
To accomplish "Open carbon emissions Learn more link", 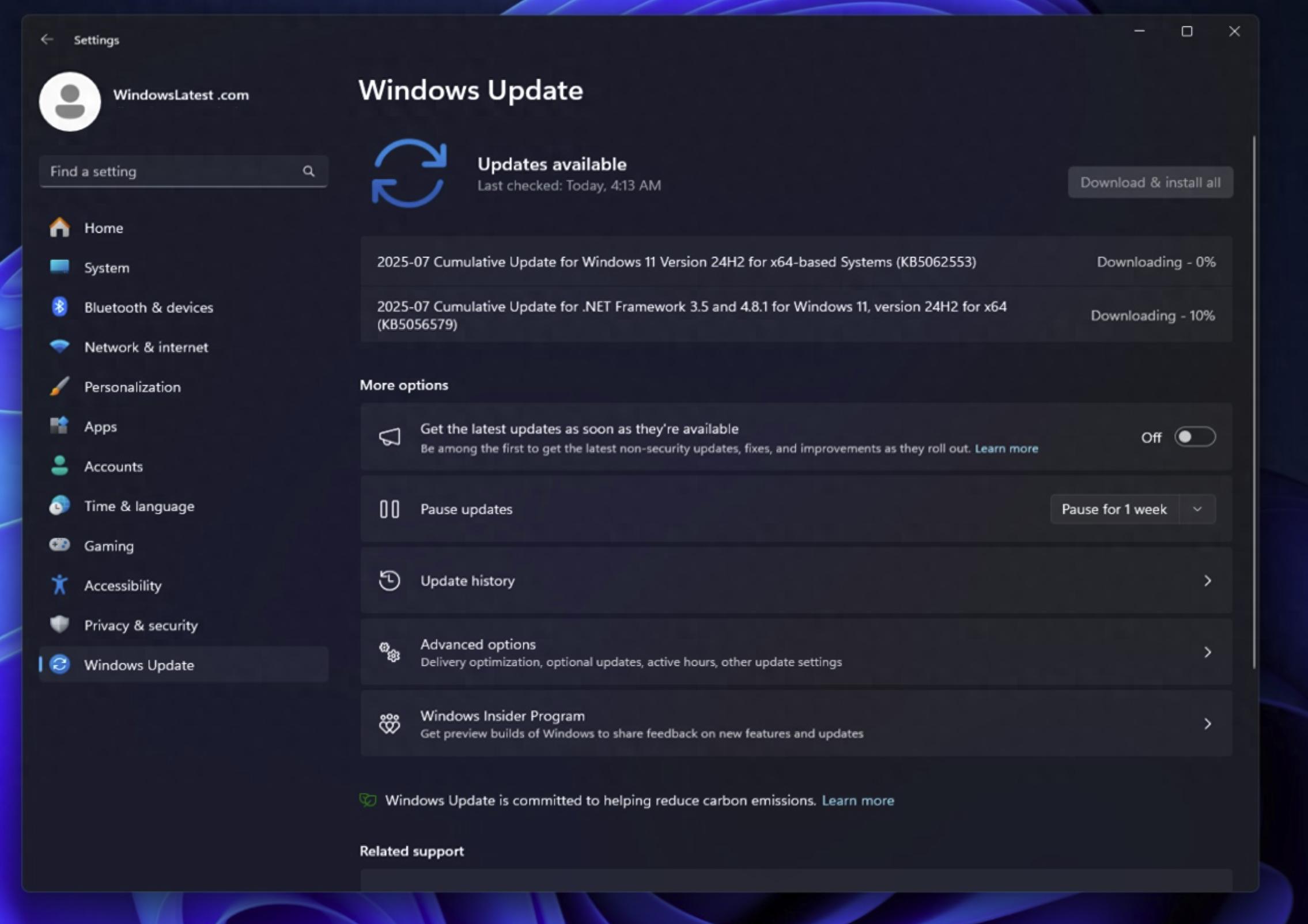I will [x=857, y=800].
